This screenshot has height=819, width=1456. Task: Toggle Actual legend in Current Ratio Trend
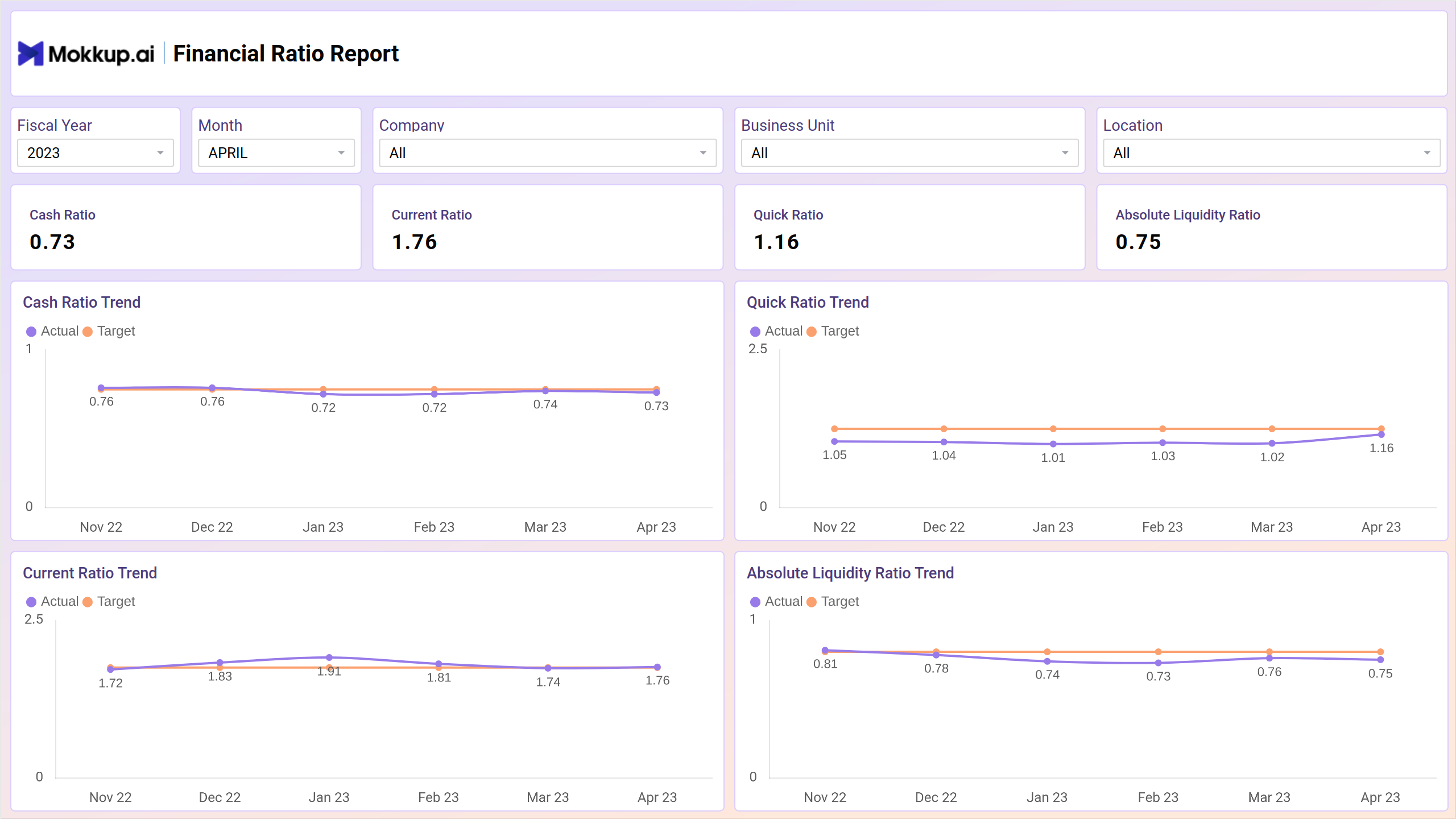52,601
